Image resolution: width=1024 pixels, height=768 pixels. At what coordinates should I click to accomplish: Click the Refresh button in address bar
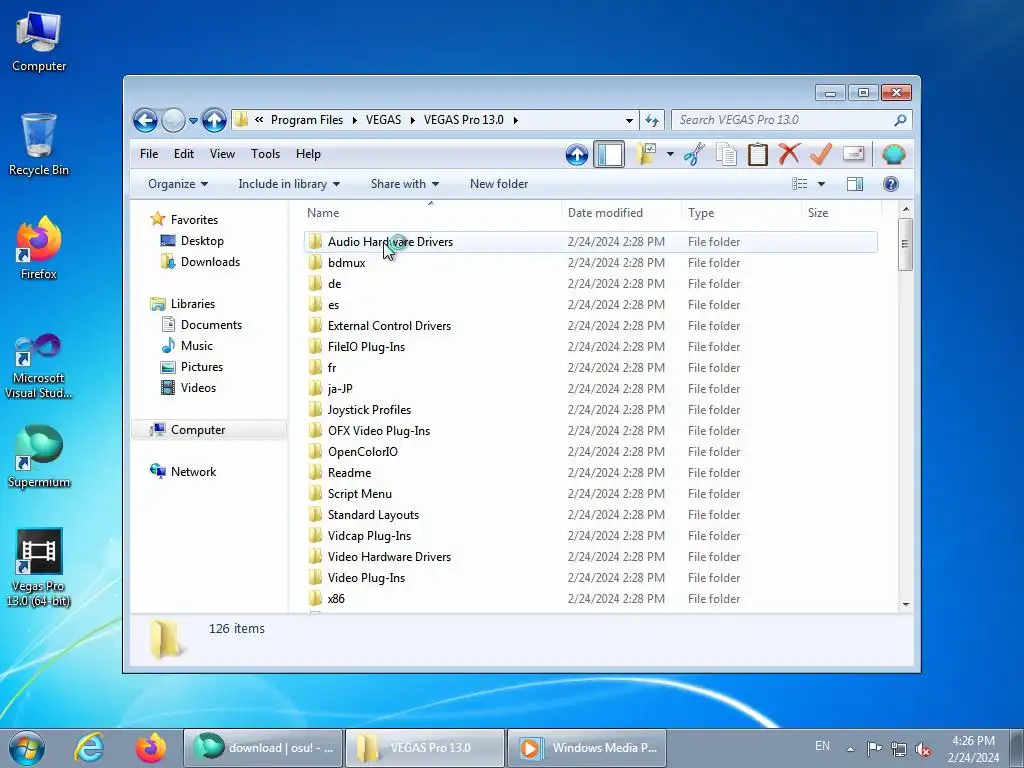(652, 120)
